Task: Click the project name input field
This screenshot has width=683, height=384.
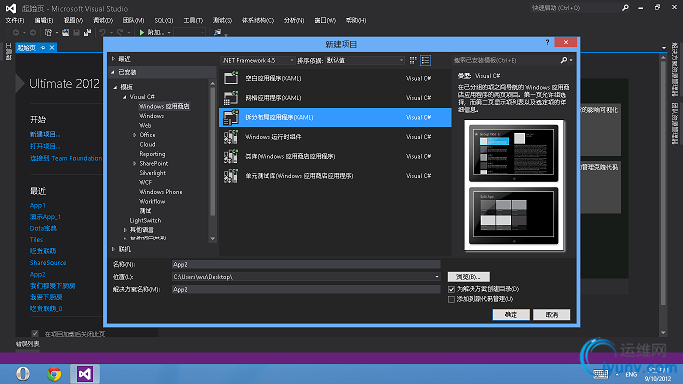Action: [306, 264]
